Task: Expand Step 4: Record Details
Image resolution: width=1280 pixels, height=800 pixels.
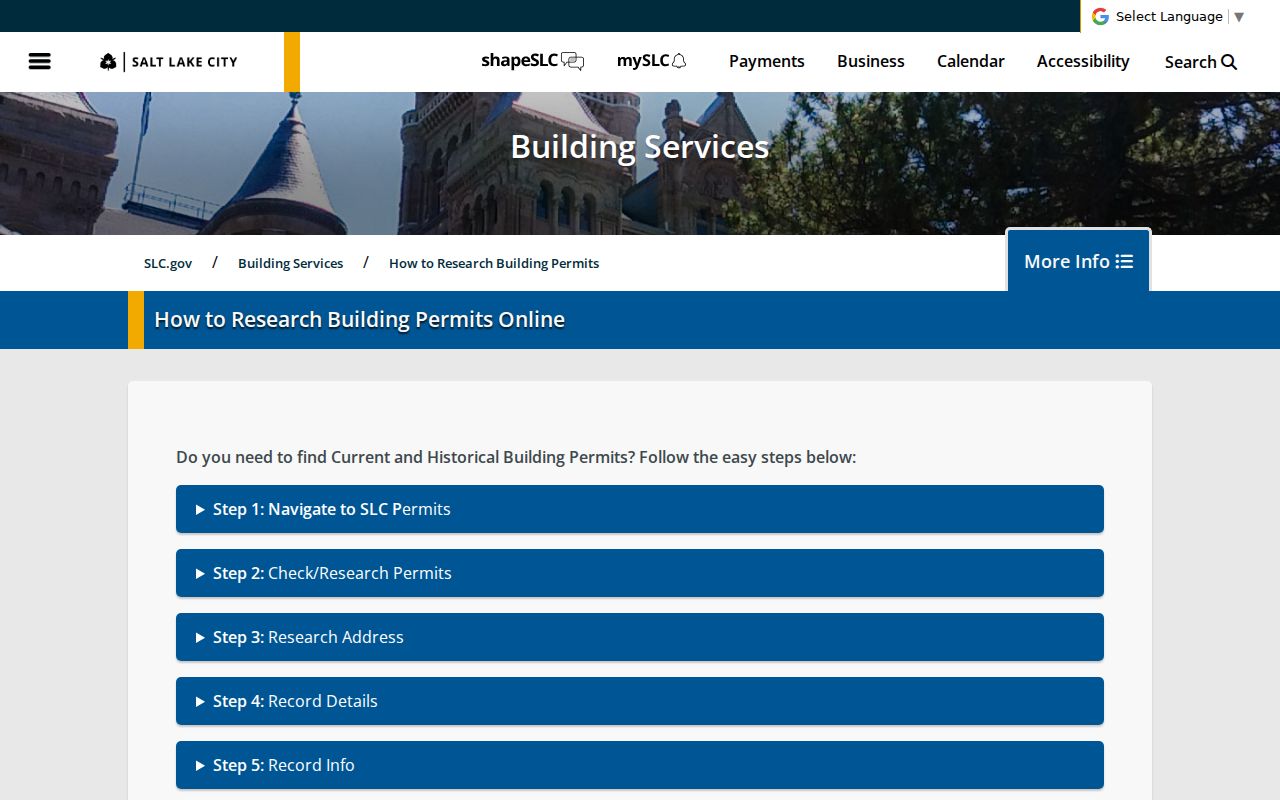Action: click(640, 701)
